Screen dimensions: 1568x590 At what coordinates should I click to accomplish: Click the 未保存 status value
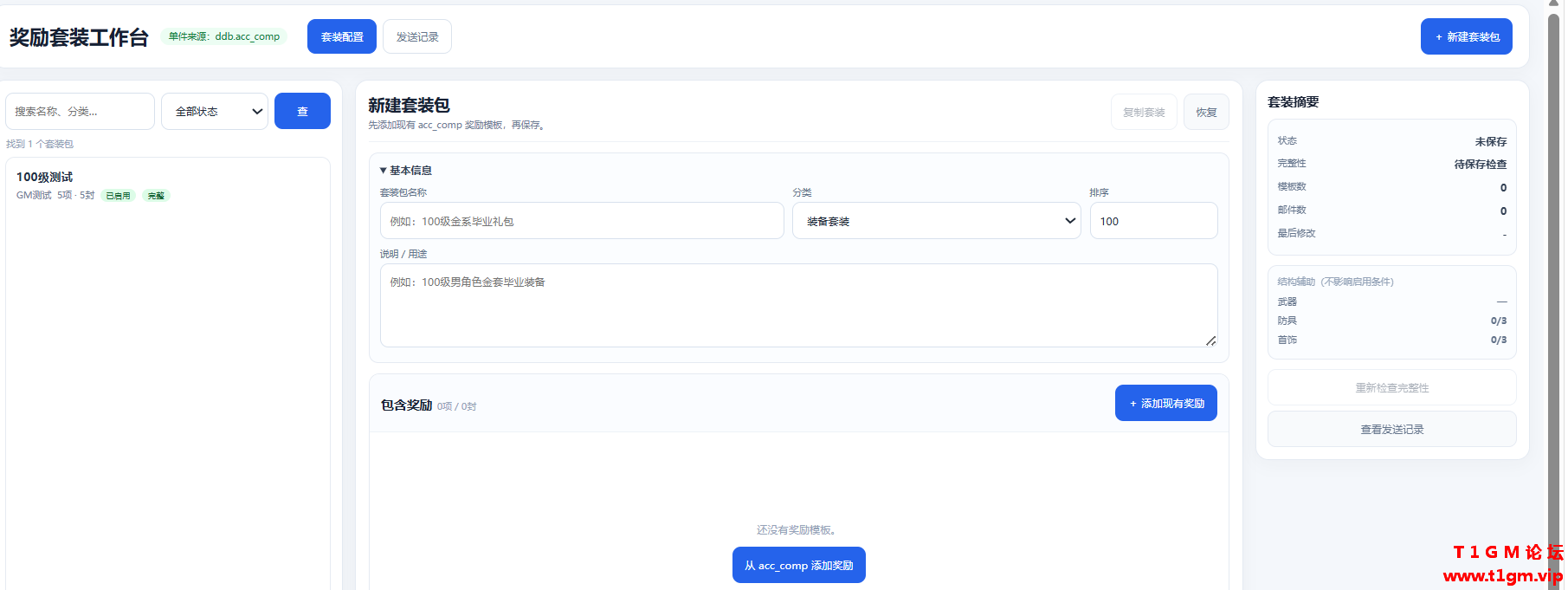(1491, 141)
